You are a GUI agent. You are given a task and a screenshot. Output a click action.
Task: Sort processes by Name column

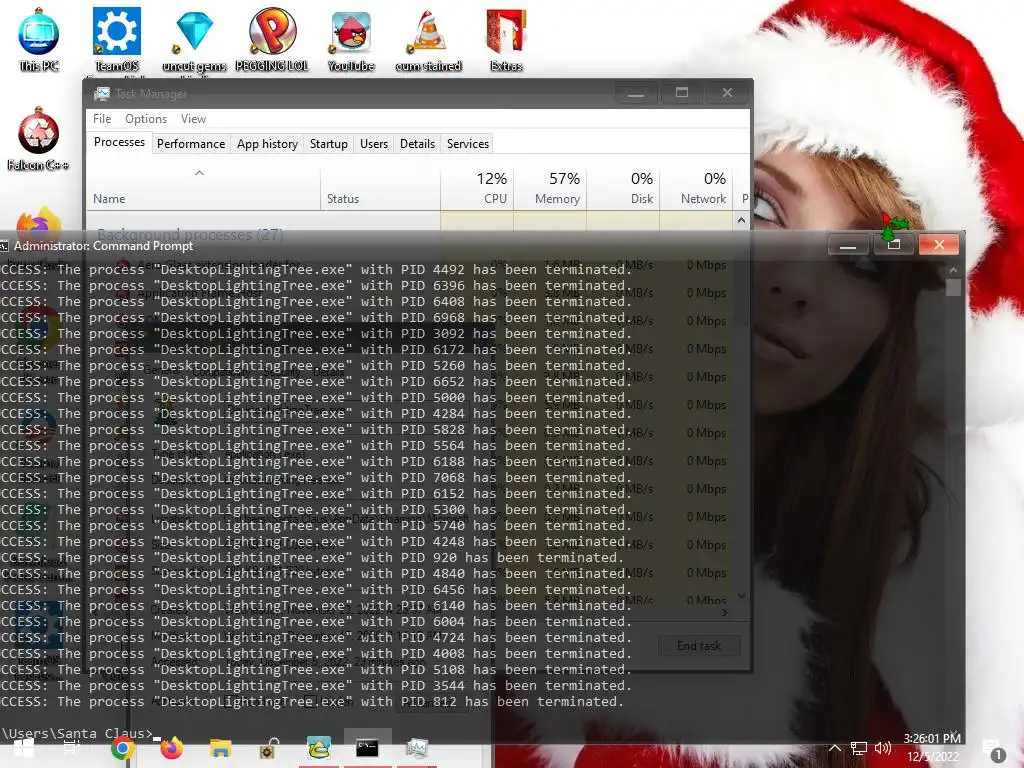[202, 189]
